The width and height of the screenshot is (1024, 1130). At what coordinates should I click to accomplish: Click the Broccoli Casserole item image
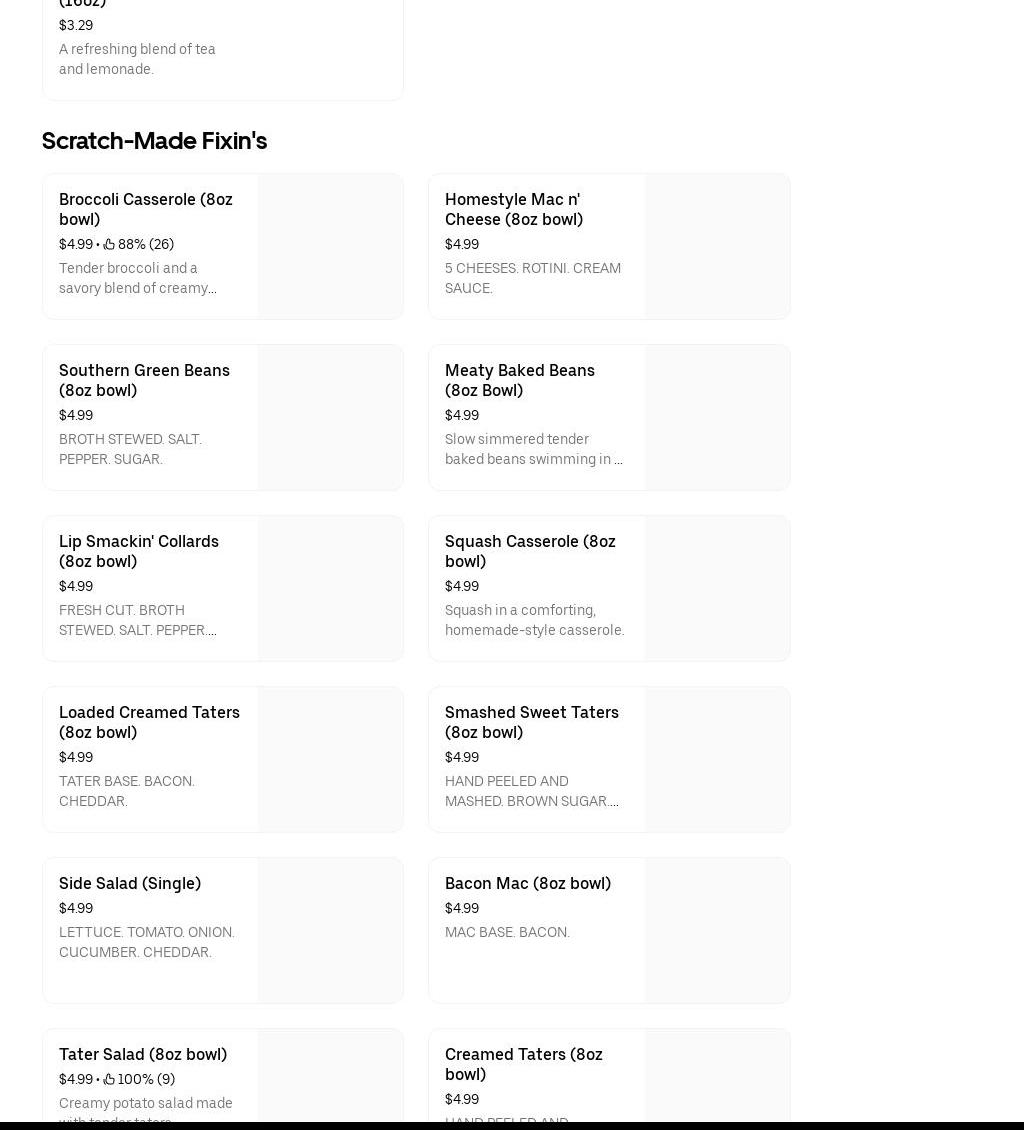coord(330,246)
